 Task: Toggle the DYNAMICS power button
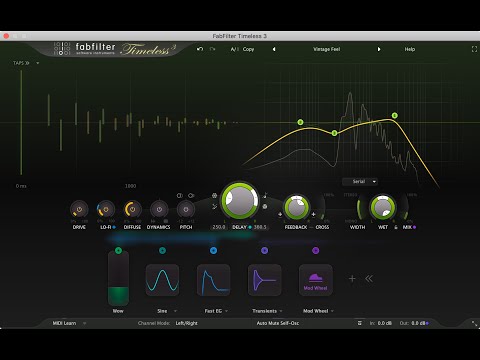pyautogui.click(x=159, y=209)
